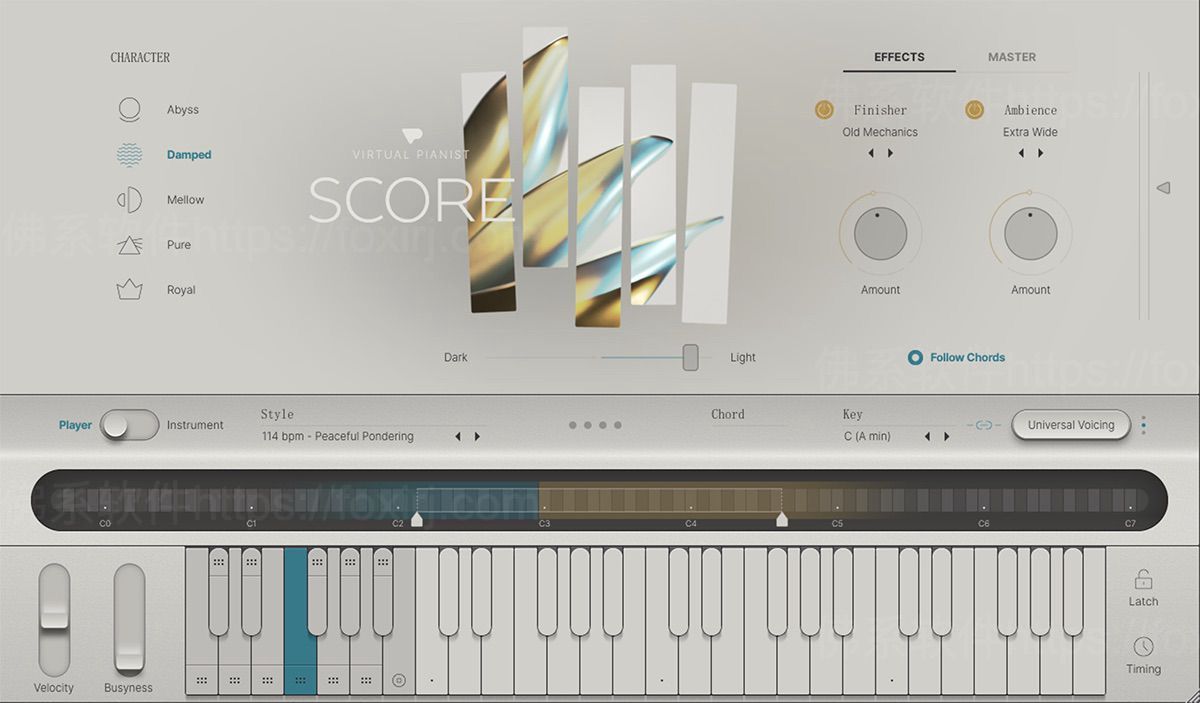1200x703 pixels.
Task: Switch to the Master tab
Action: (1012, 57)
